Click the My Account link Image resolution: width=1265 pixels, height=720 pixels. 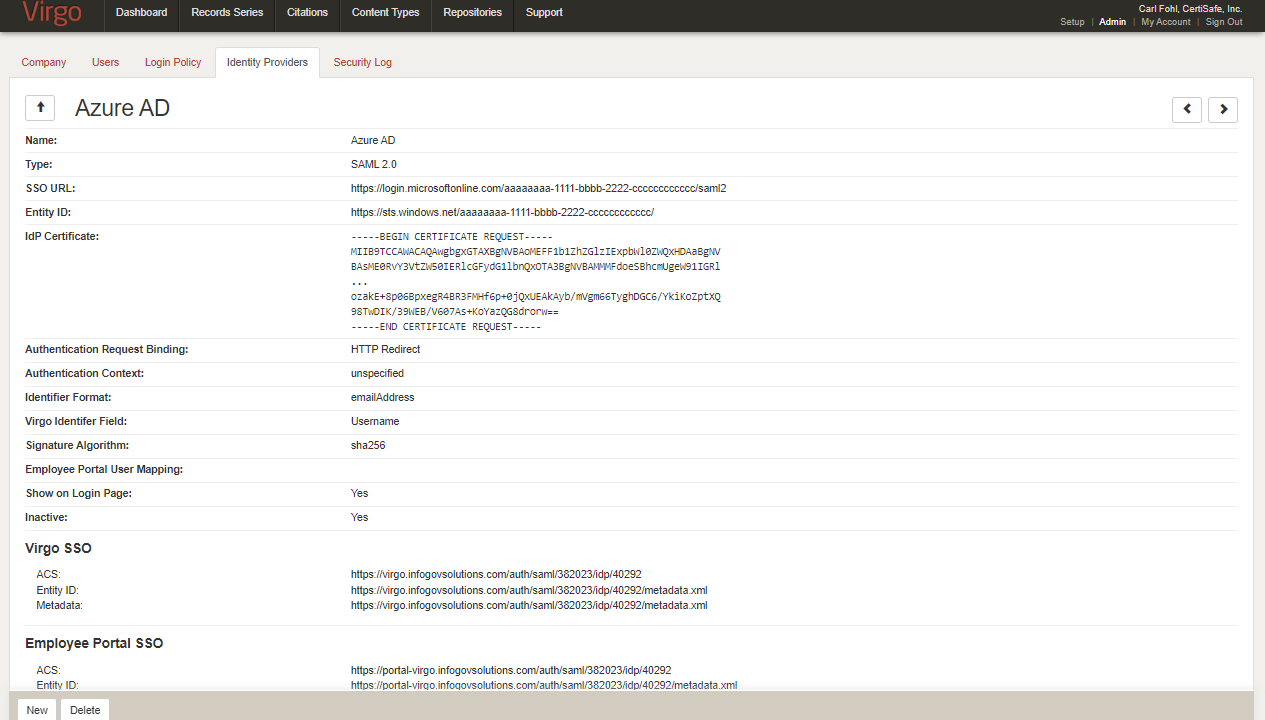[1166, 22]
